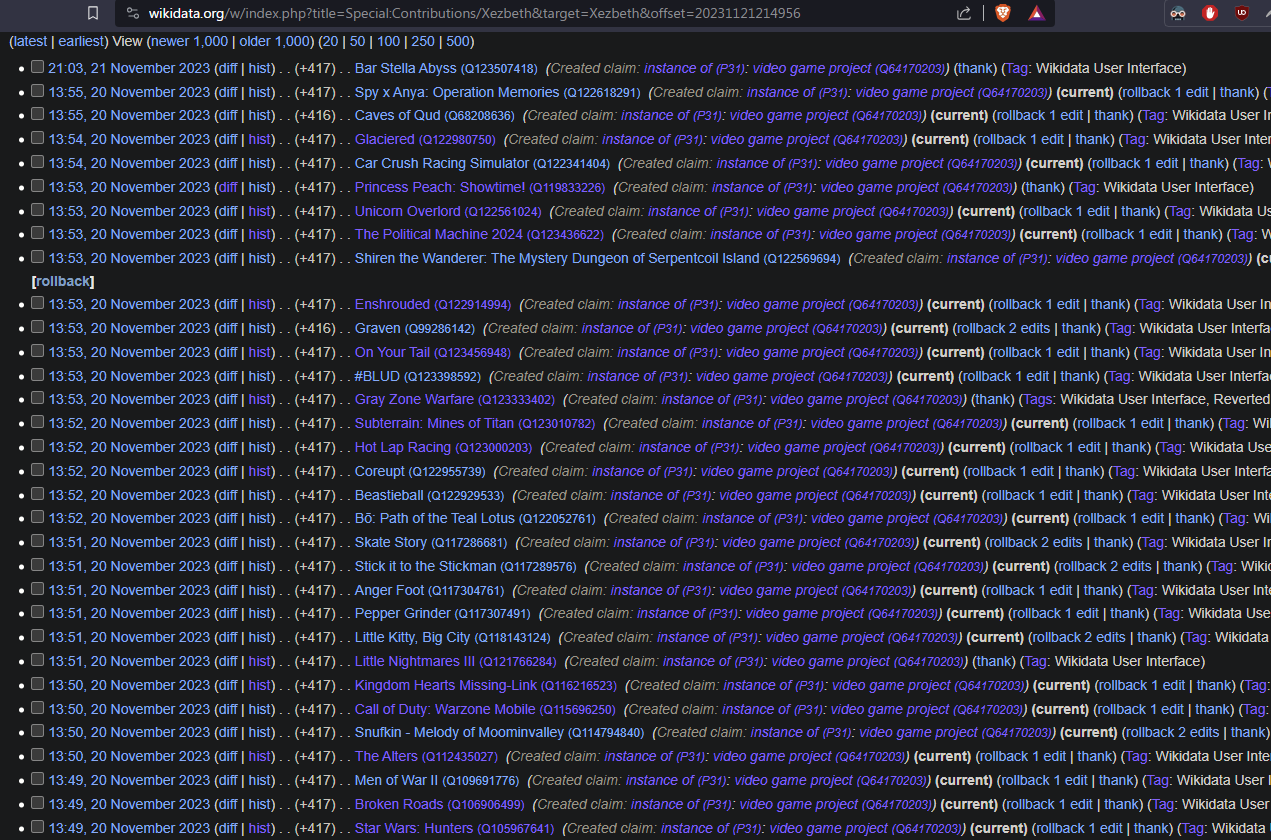Open the Graven item link
The height and width of the screenshot is (840, 1271).
pos(415,328)
